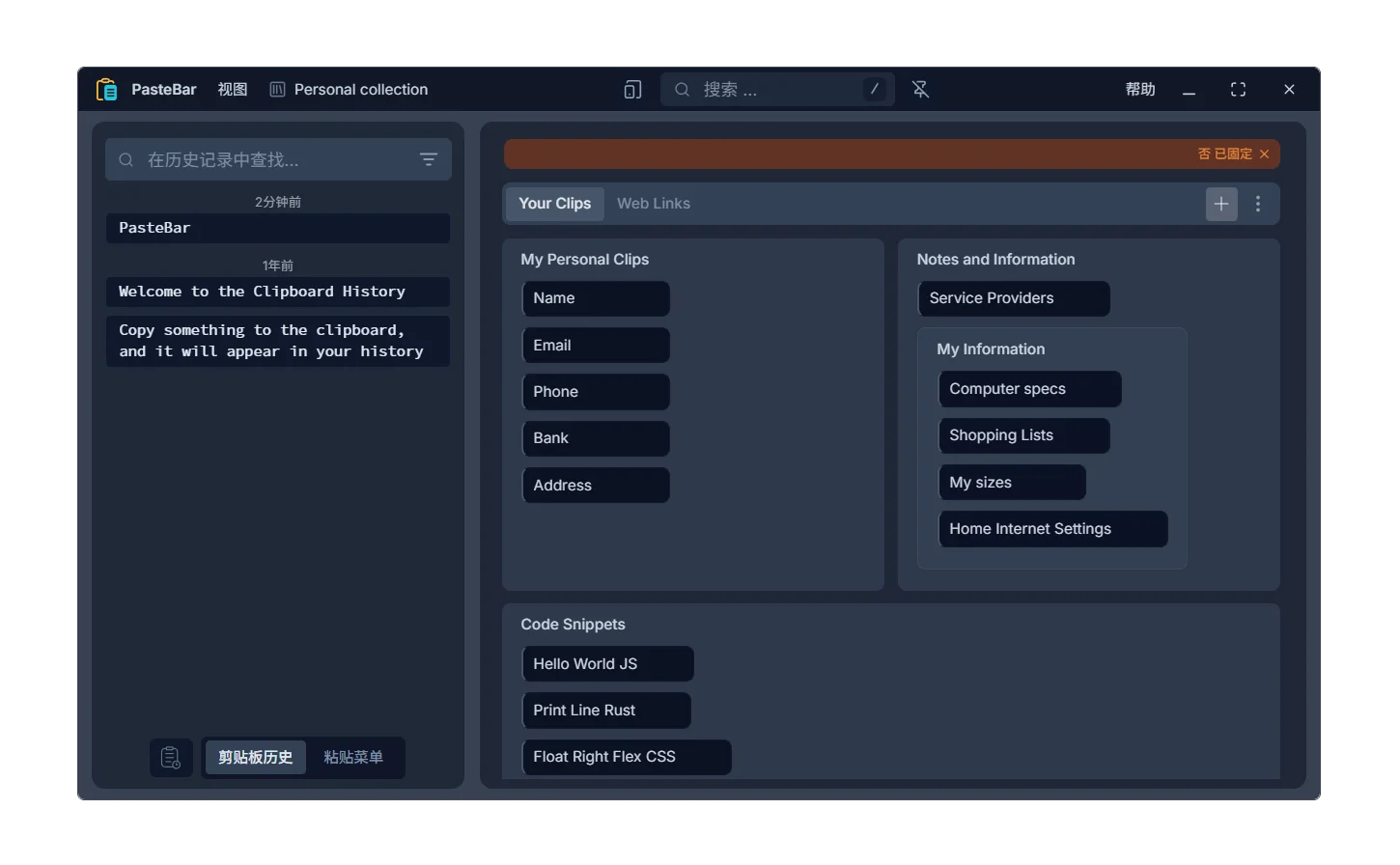Click the 2分钟前 timestamp label

[278, 202]
